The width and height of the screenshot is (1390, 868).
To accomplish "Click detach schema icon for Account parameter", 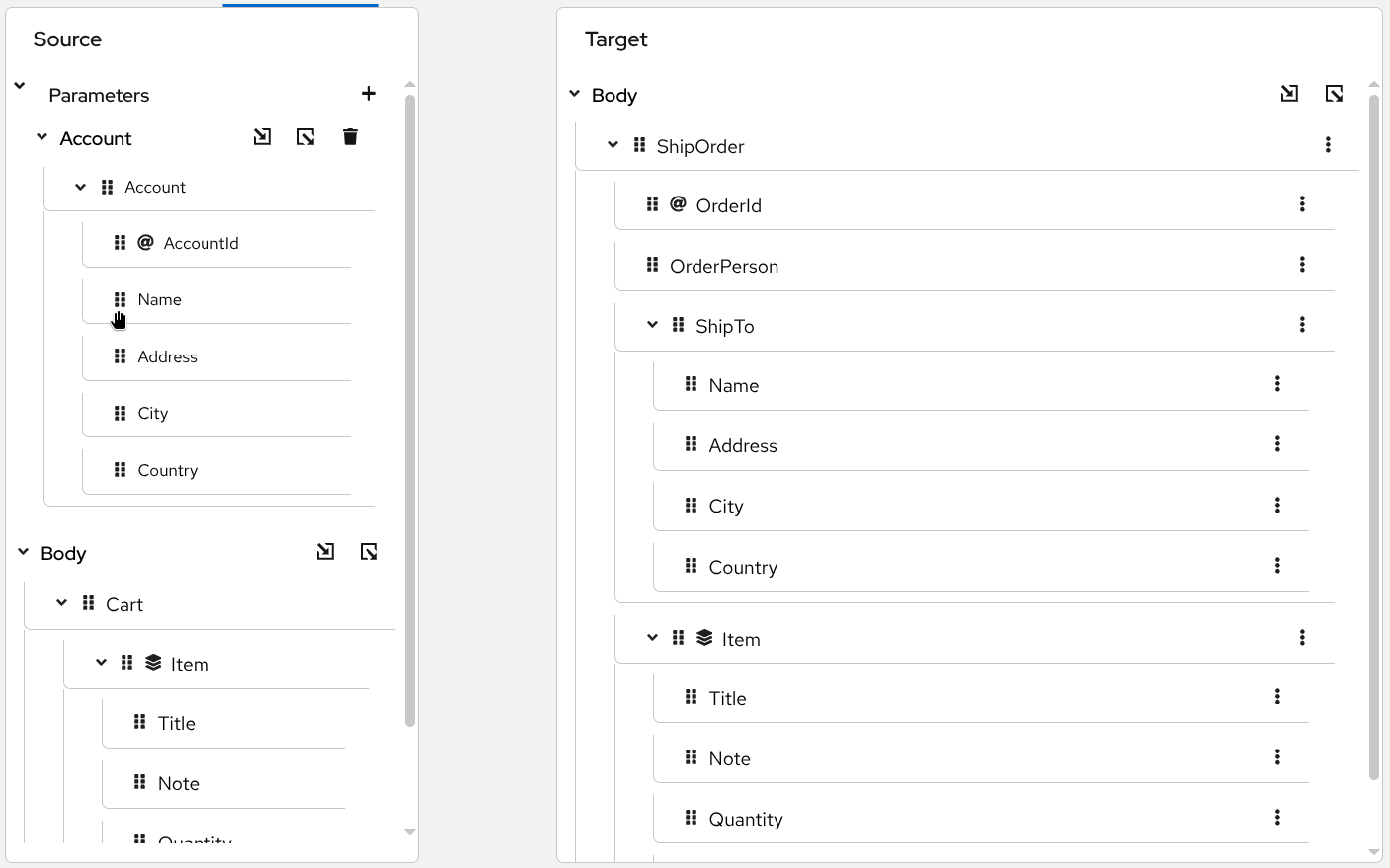I will pyautogui.click(x=306, y=137).
